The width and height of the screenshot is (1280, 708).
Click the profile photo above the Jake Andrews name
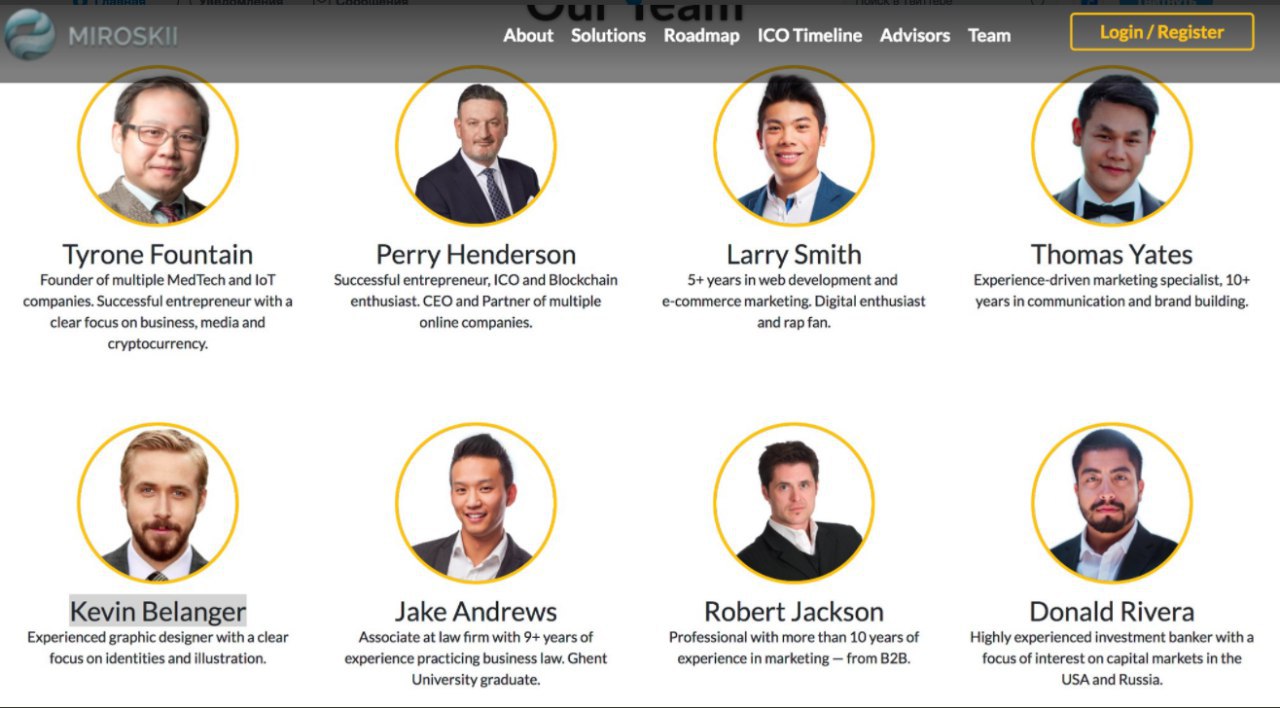(x=476, y=503)
